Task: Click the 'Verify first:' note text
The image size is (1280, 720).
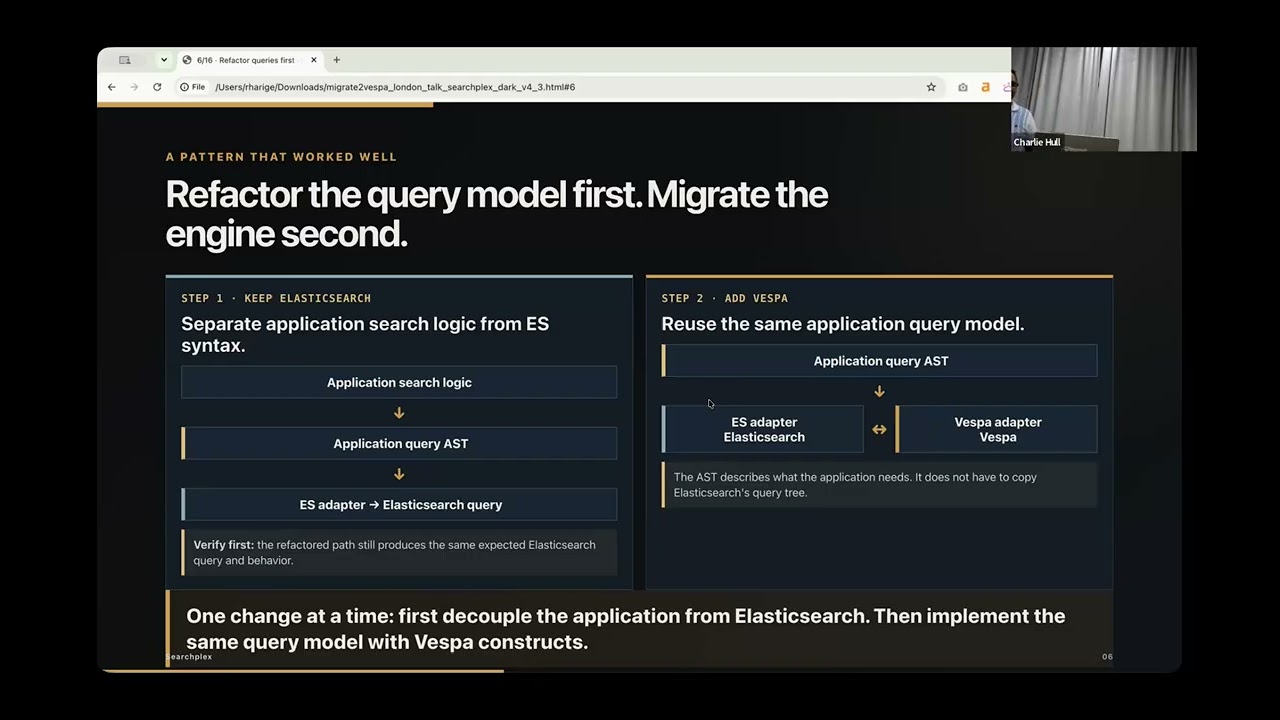Action: click(399, 552)
